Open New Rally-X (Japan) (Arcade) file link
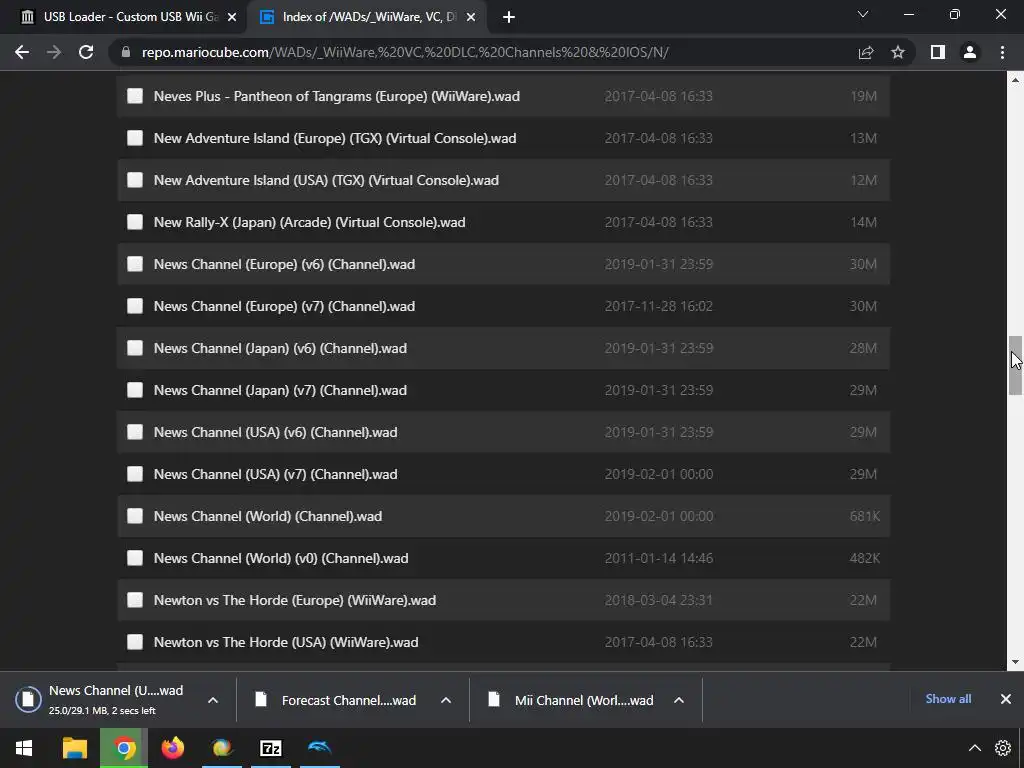 [x=310, y=222]
